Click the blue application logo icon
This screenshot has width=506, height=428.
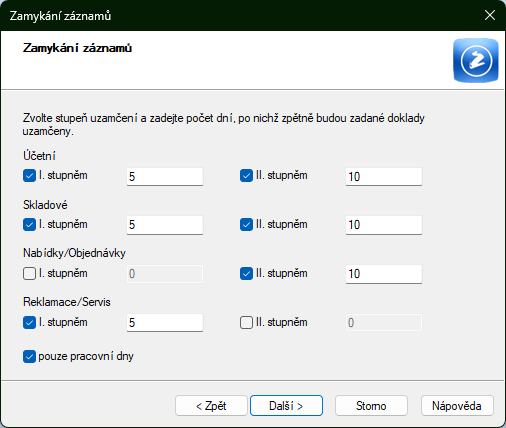(476, 60)
